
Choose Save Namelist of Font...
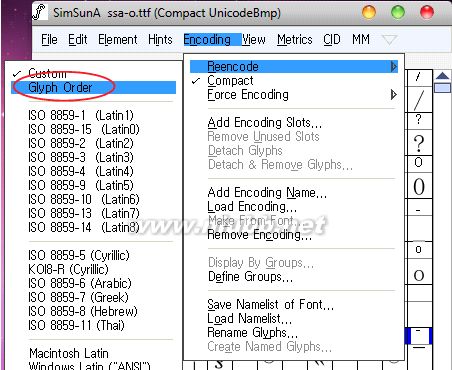coord(270,305)
